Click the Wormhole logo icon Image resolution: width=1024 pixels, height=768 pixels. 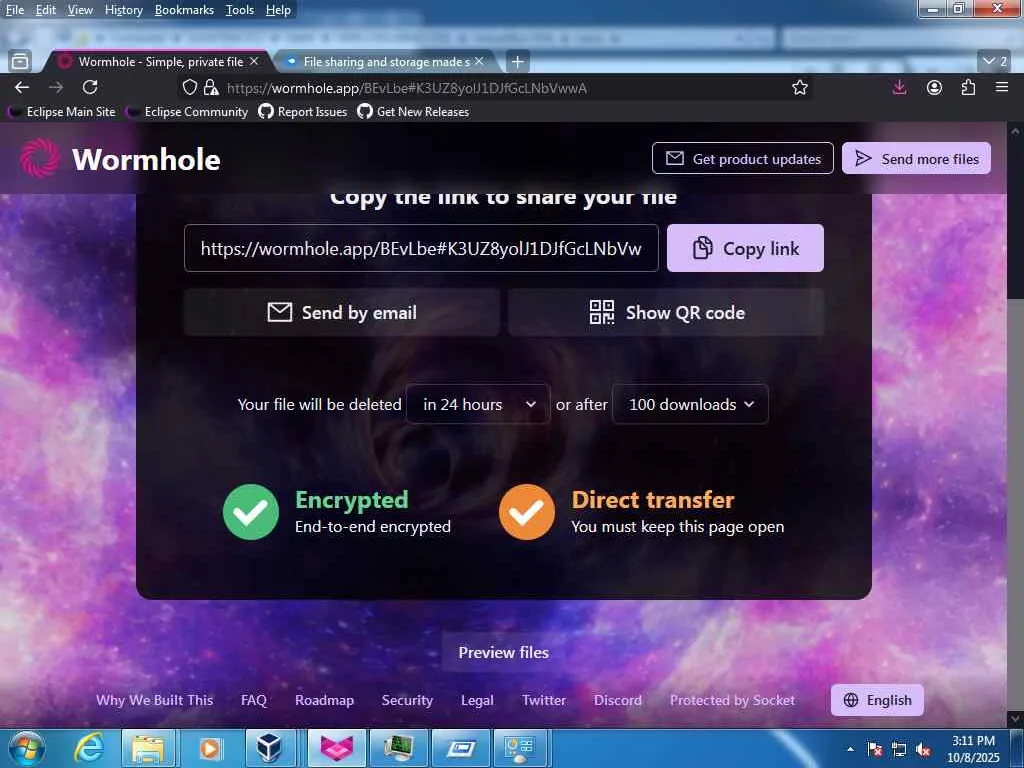pos(40,159)
